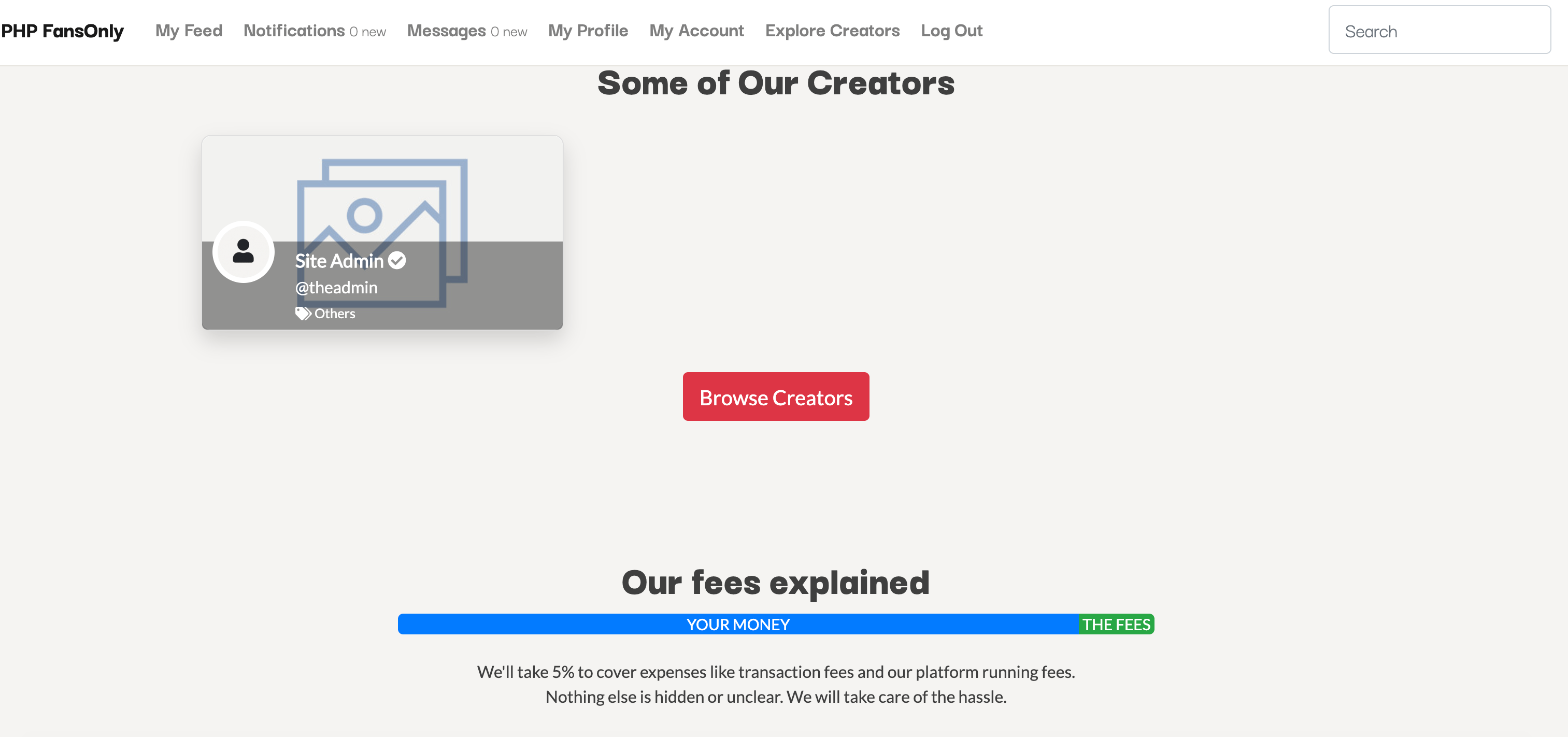1568x737 pixels.
Task: Click the My Feed navigation tab
Action: tap(189, 31)
